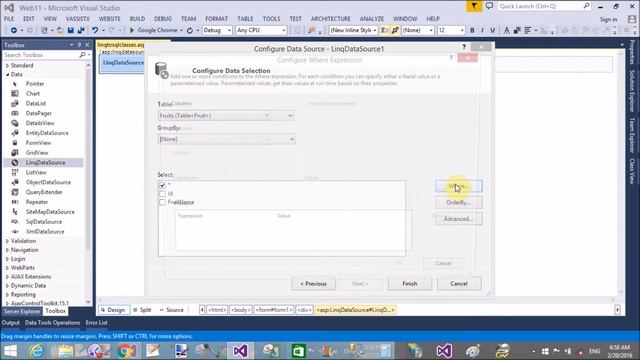
Task: Toggle Bold formatting icon
Action: (x=472, y=31)
